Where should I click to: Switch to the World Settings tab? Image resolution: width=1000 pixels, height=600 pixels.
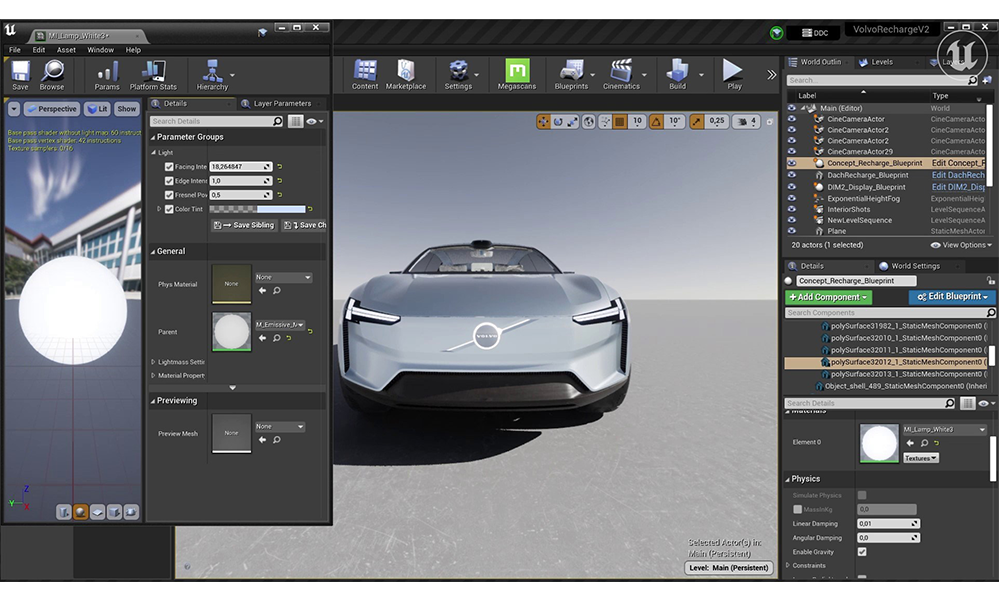pos(914,266)
